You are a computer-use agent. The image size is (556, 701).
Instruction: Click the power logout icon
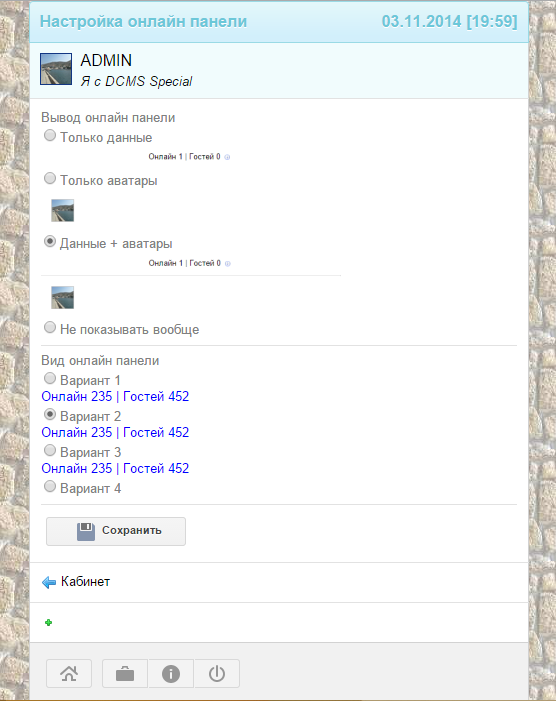coord(217,673)
